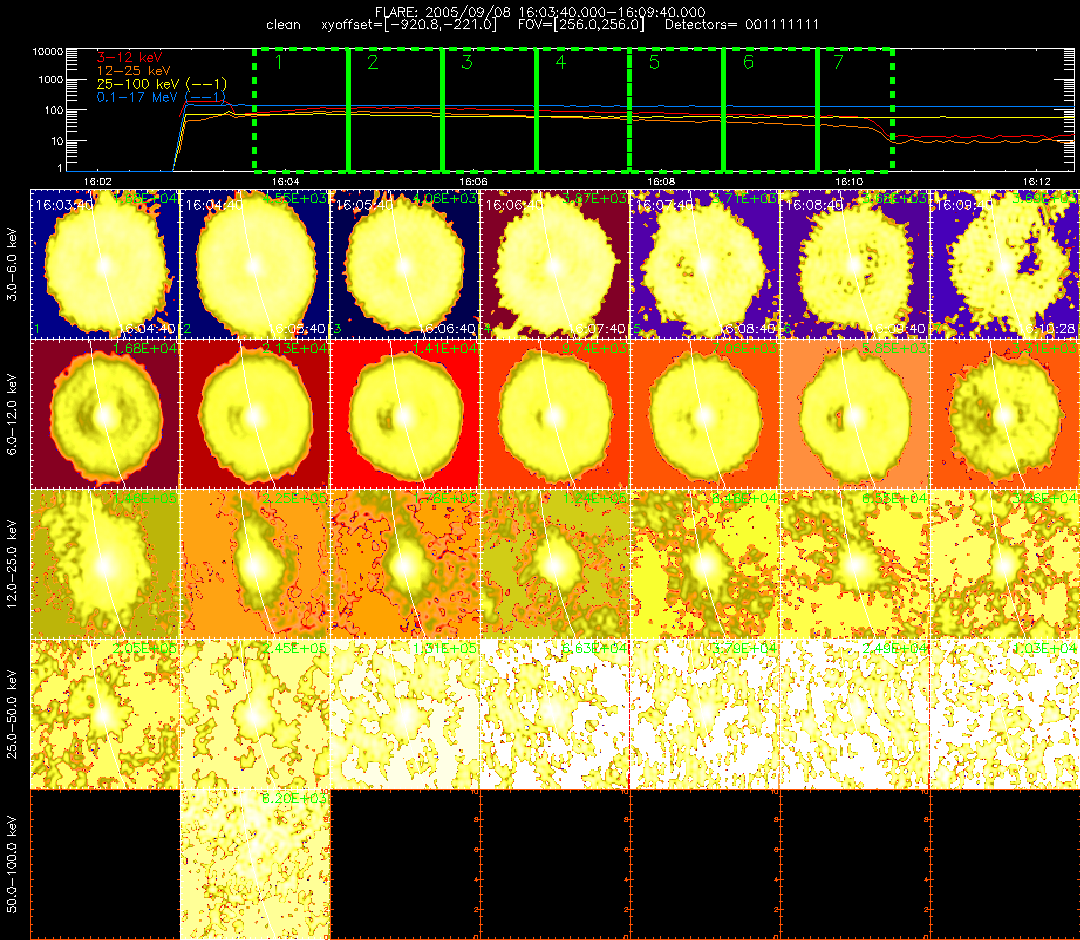The image size is (1080, 940).
Task: Click the 16:08 time axis label
Action: (661, 181)
